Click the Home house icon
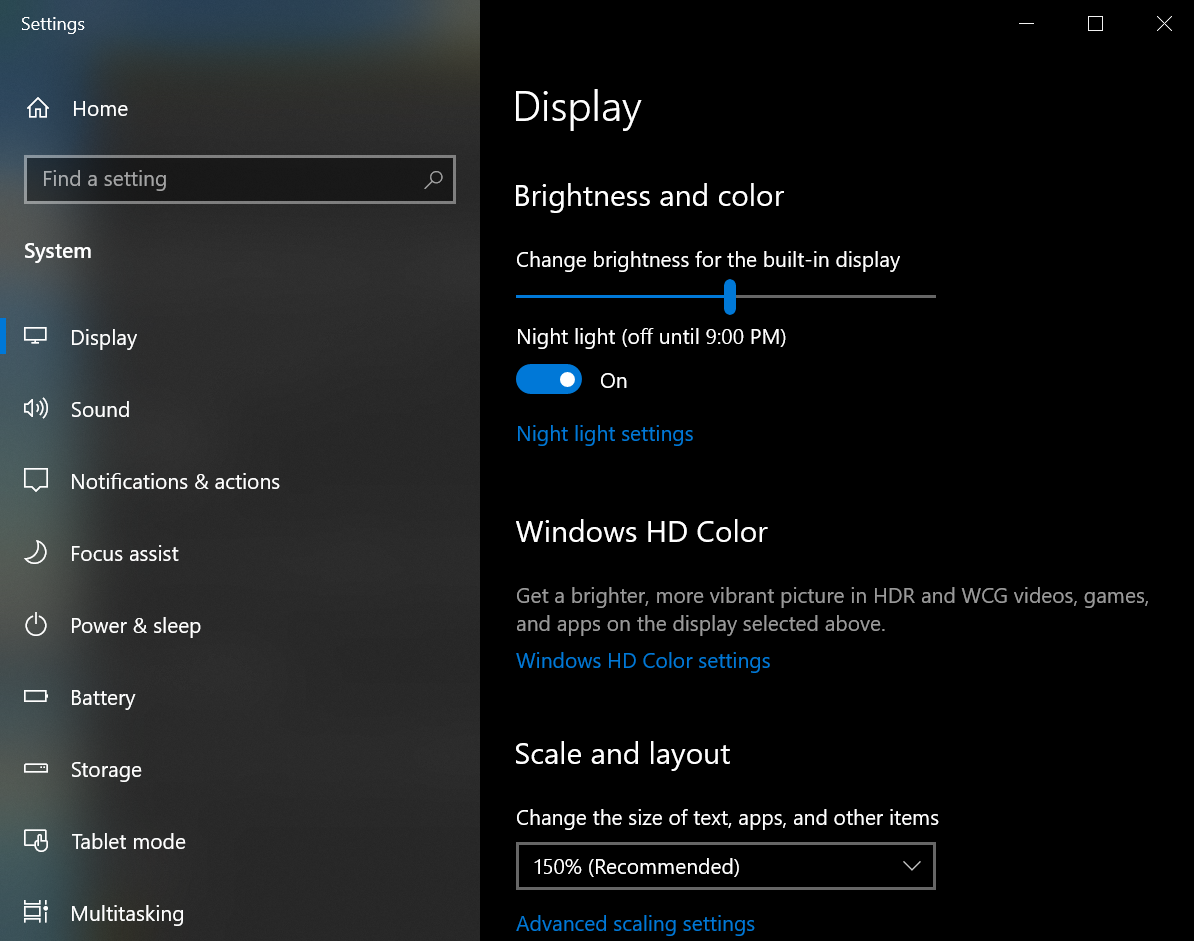 [x=37, y=108]
